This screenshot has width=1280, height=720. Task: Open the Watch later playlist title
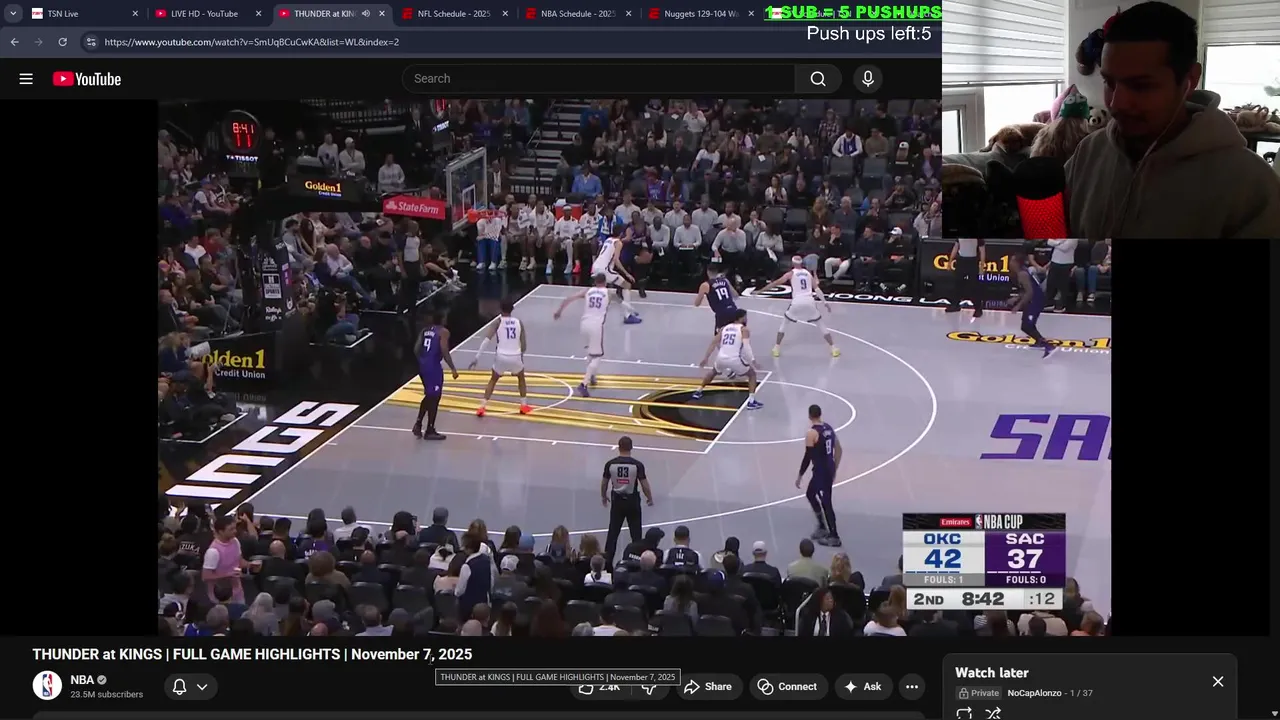click(992, 673)
